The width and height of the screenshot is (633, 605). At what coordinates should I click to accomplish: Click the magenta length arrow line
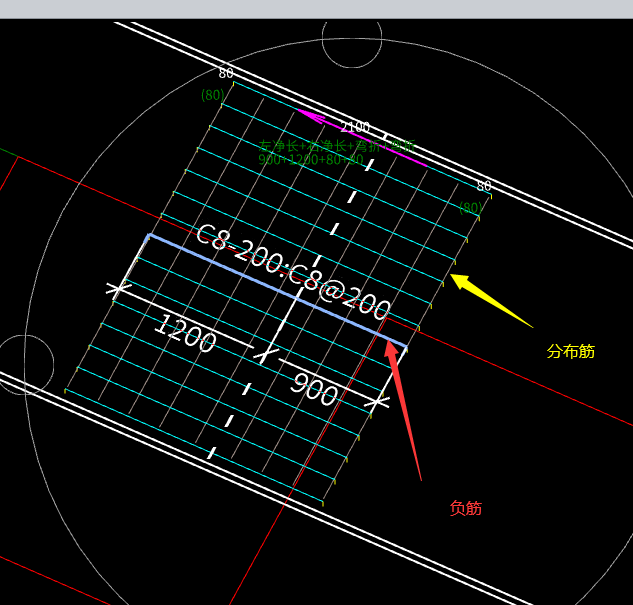point(362,137)
